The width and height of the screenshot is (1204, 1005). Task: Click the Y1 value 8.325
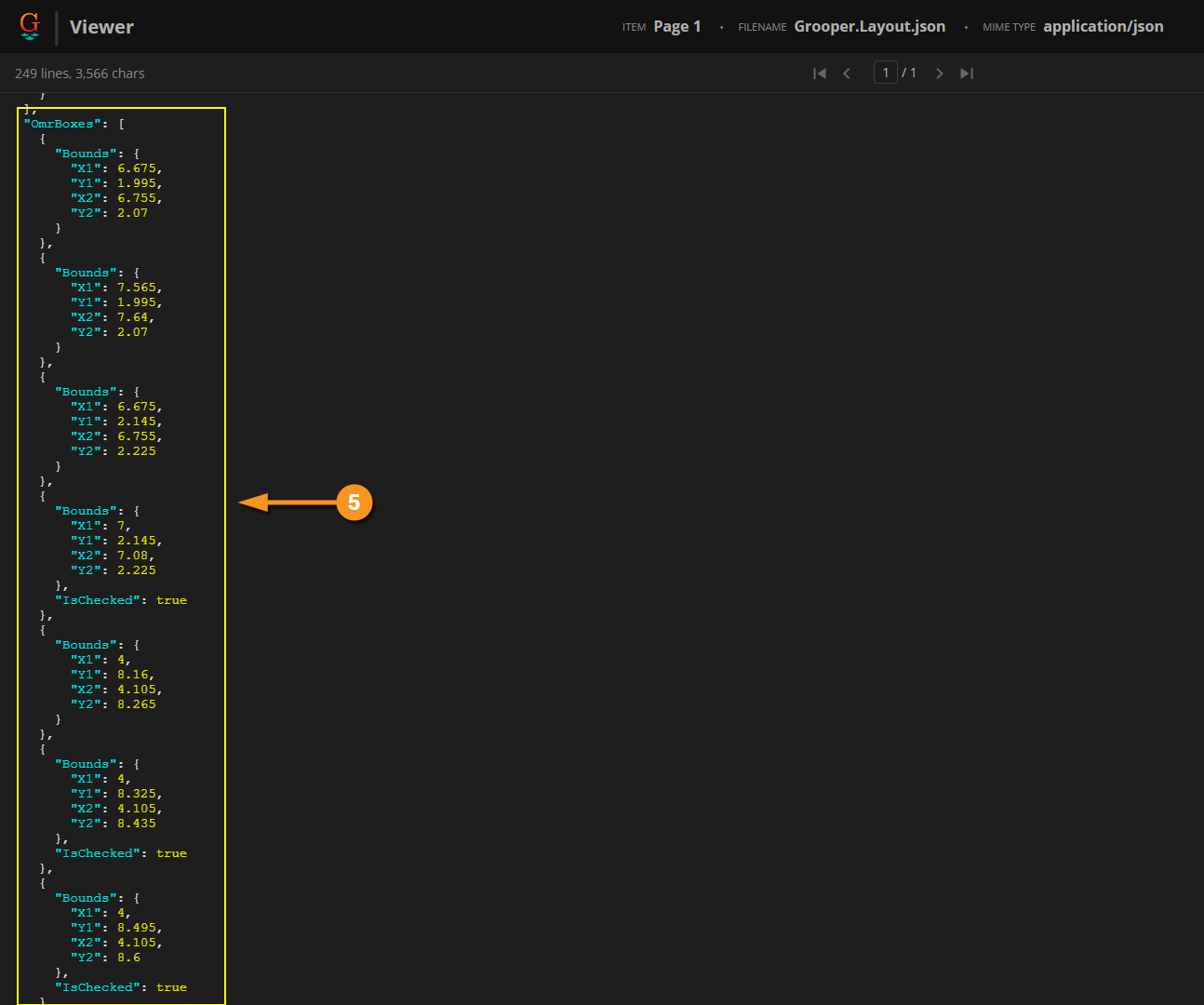pos(137,794)
